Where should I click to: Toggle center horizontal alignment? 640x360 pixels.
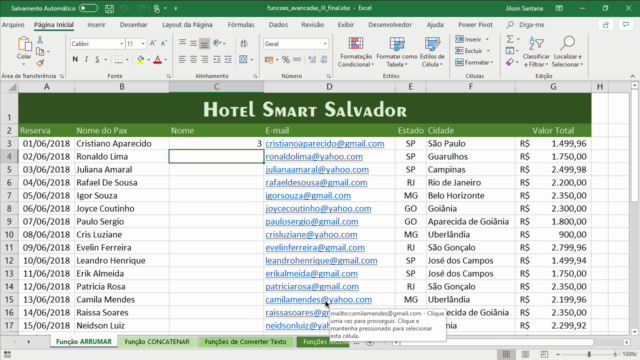coord(193,60)
